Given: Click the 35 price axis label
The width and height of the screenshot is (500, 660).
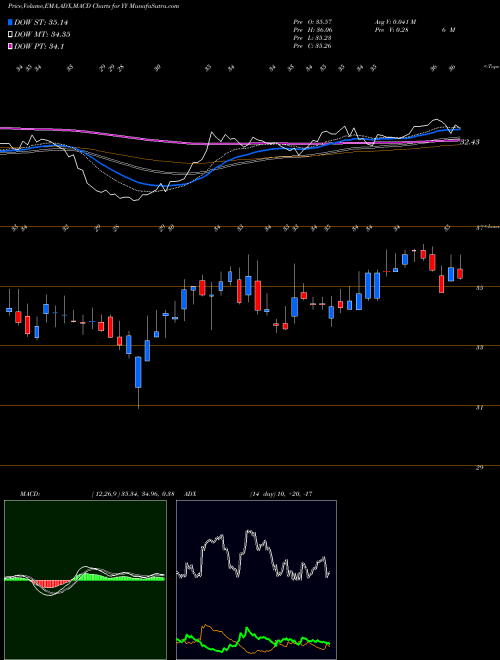Looking at the screenshot, I should tap(479, 288).
